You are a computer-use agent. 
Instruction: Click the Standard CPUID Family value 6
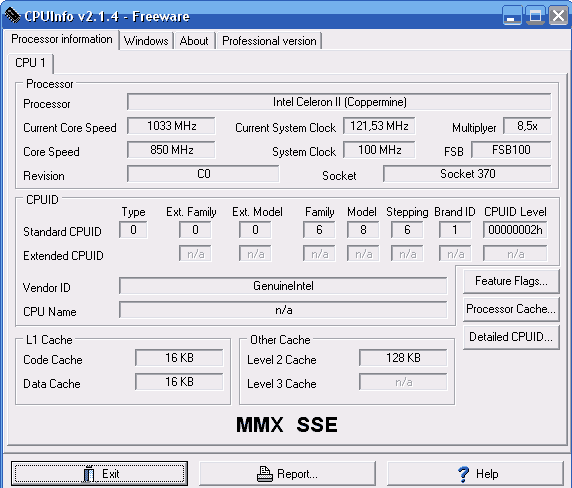pos(319,230)
